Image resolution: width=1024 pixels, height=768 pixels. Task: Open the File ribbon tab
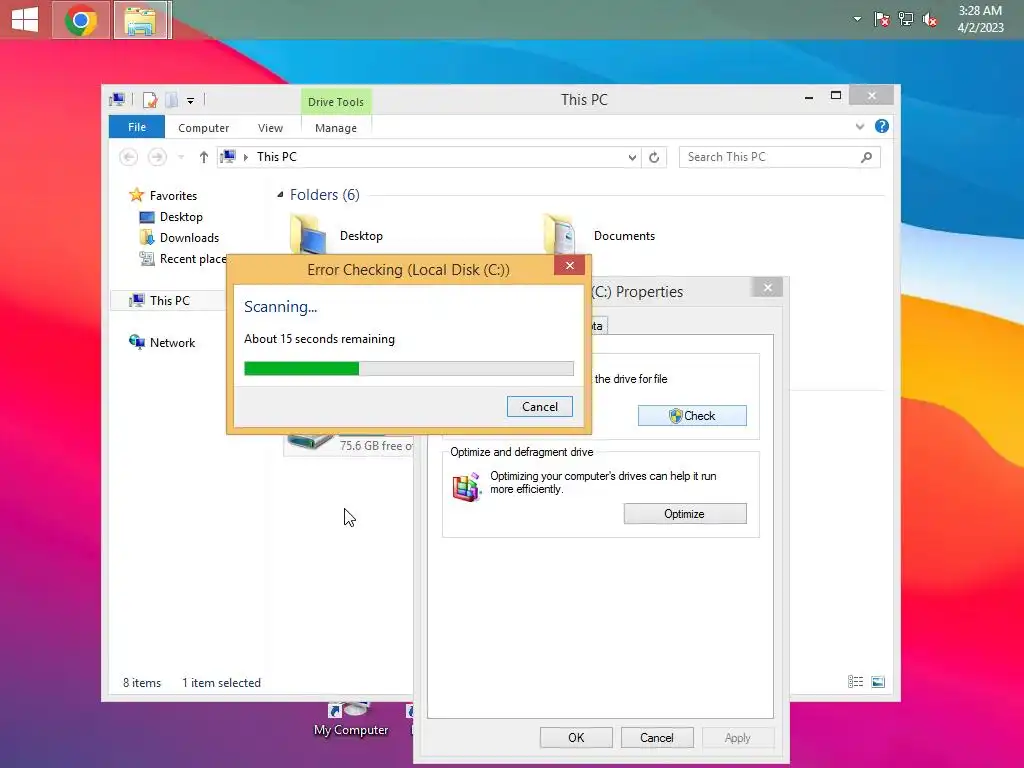[136, 127]
